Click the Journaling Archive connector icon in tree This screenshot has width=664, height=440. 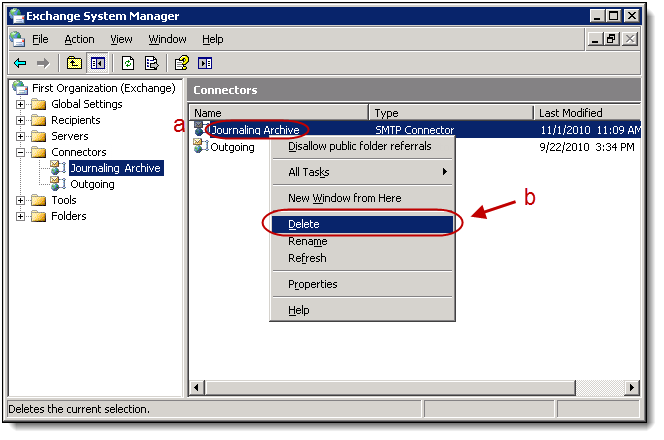tap(58, 168)
